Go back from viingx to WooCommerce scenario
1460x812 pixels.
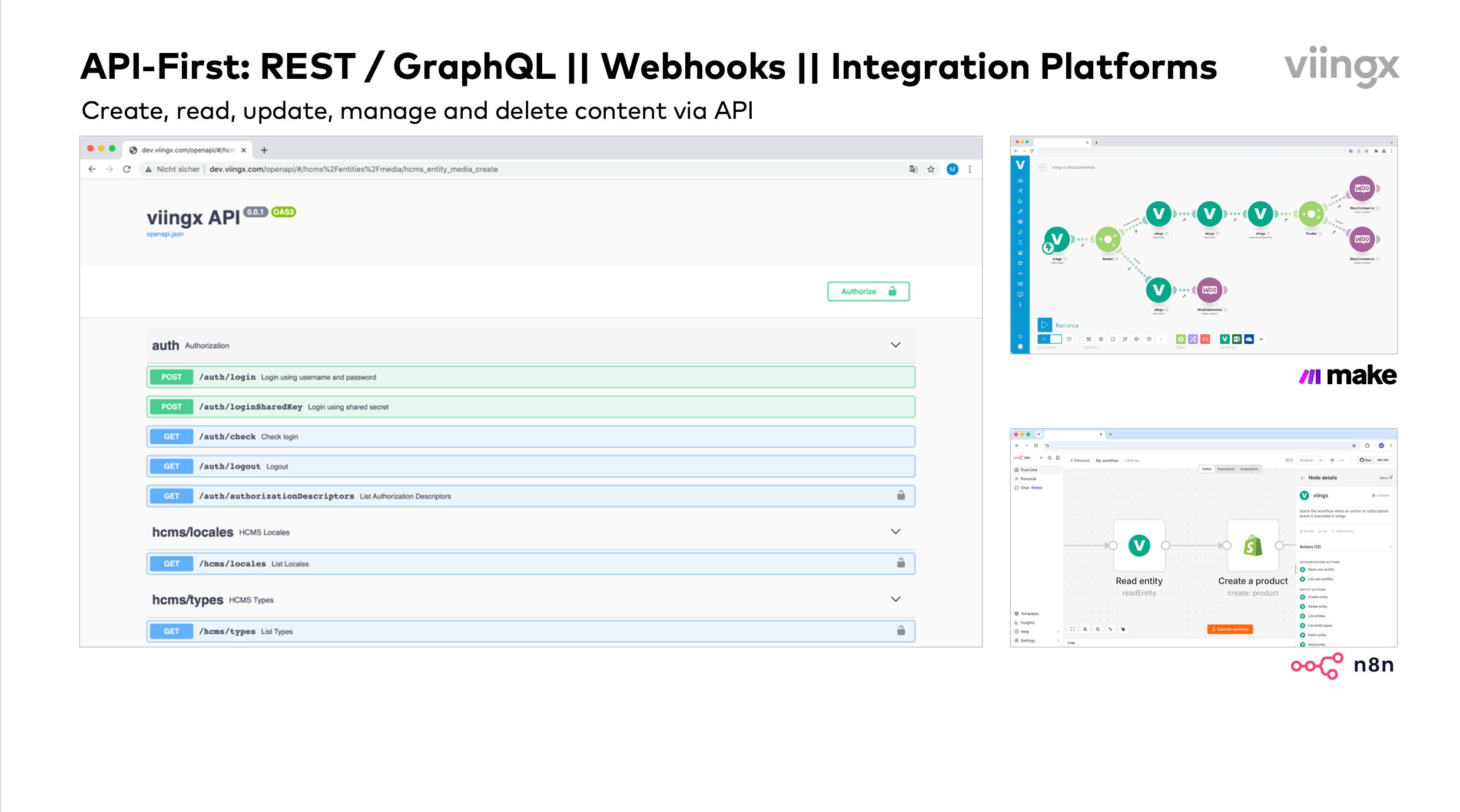(x=1043, y=168)
